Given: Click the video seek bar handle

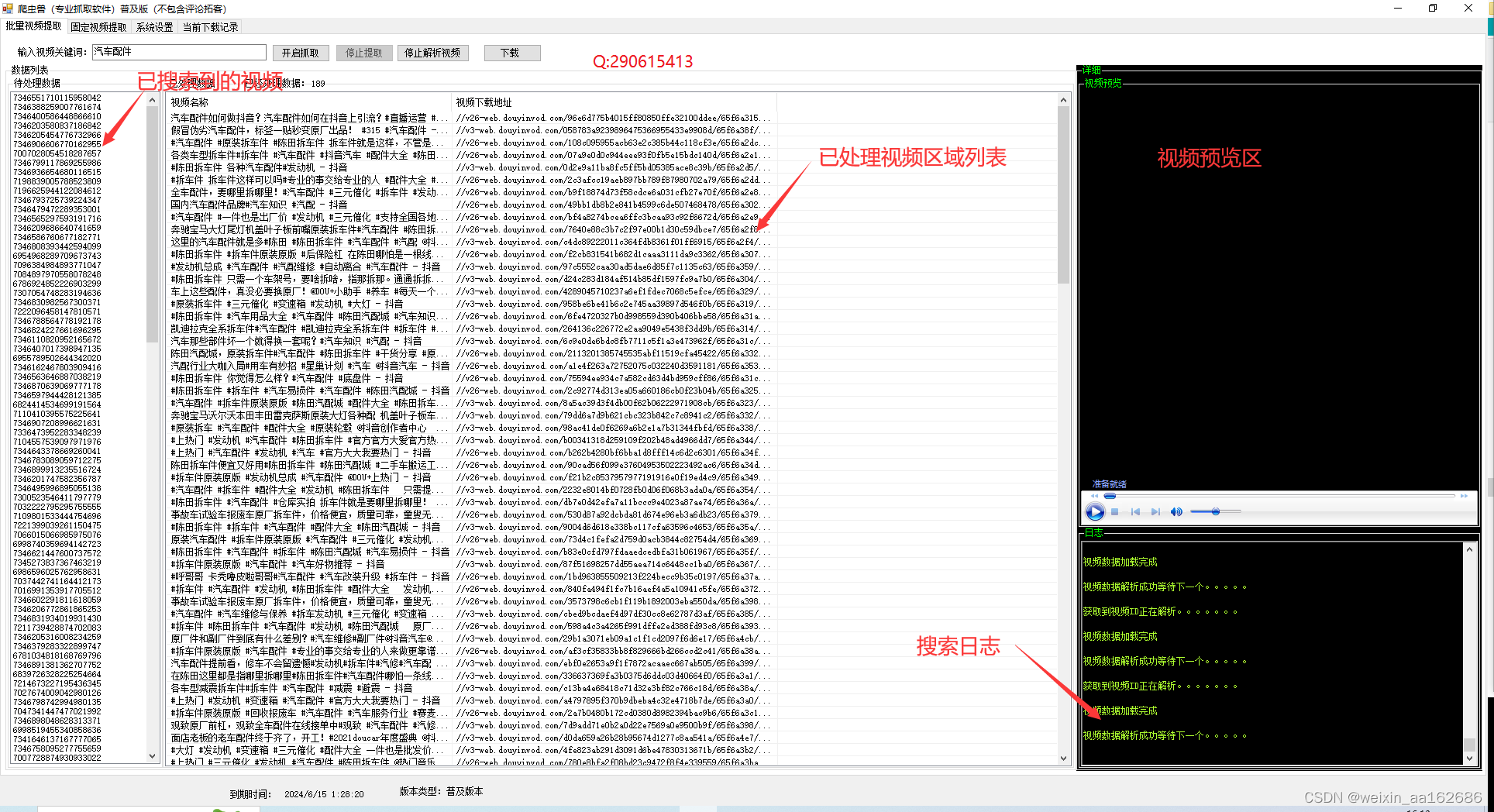Looking at the screenshot, I should 1110,496.
